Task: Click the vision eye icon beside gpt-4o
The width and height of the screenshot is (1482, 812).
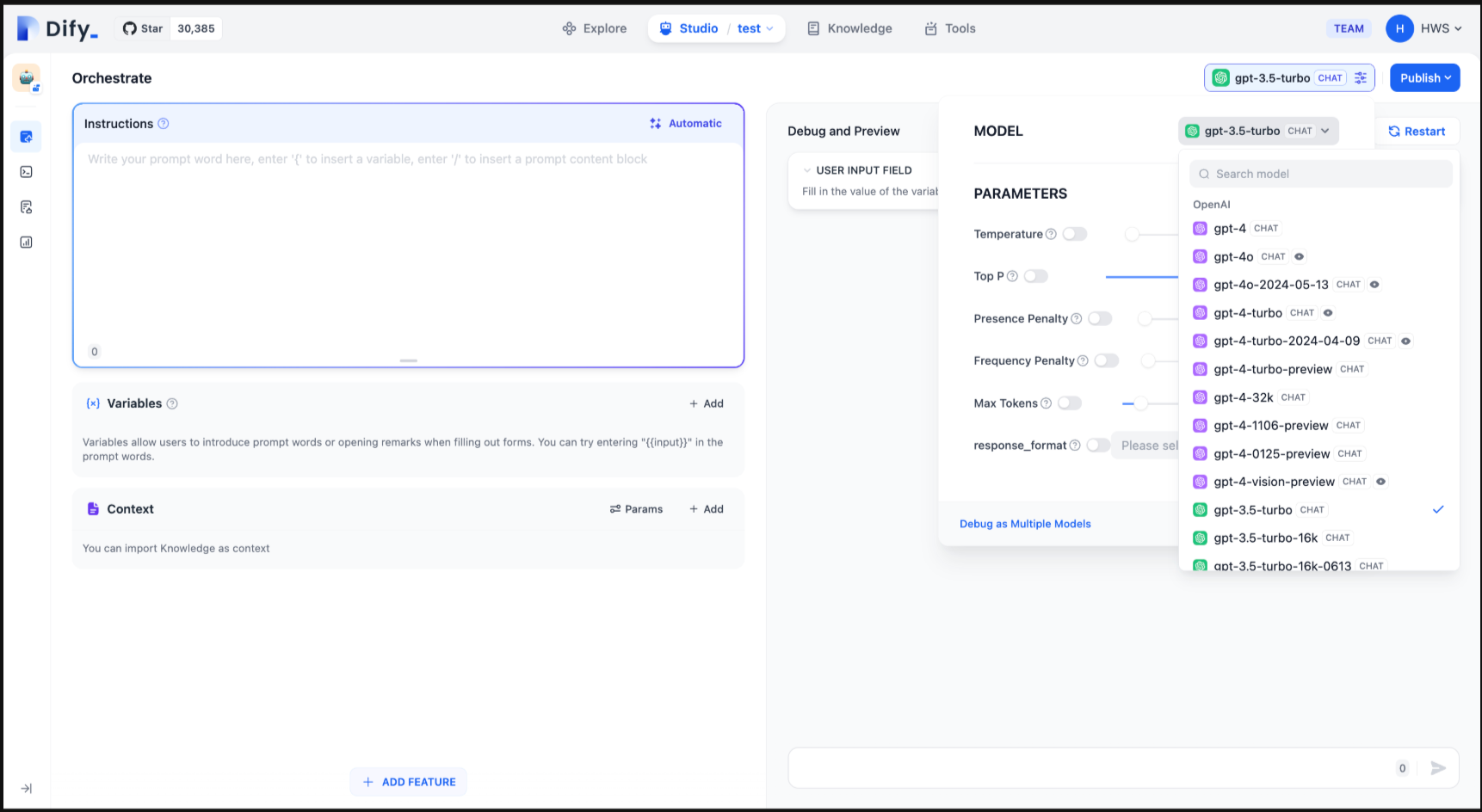Action: coord(1300,256)
